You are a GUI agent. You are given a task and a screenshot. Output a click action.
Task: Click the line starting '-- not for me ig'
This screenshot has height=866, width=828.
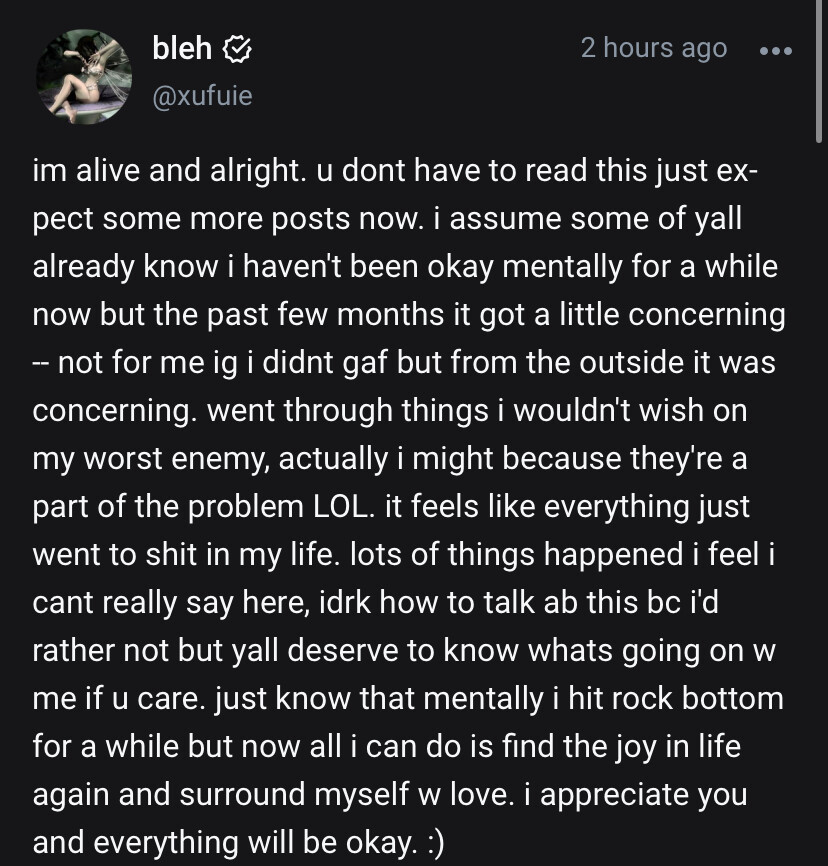coord(404,363)
